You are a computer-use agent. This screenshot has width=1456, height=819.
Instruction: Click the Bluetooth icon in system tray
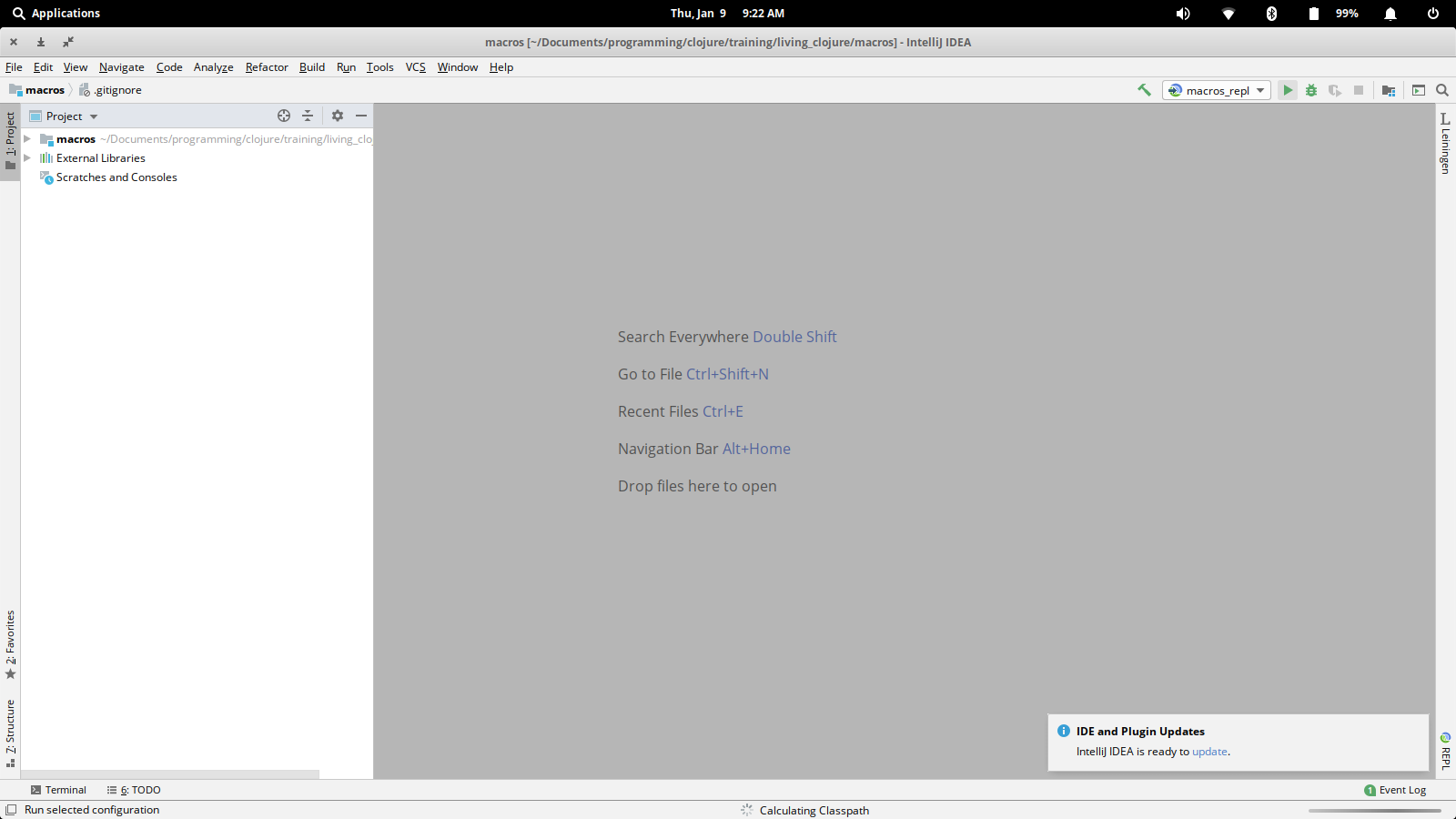click(1271, 13)
